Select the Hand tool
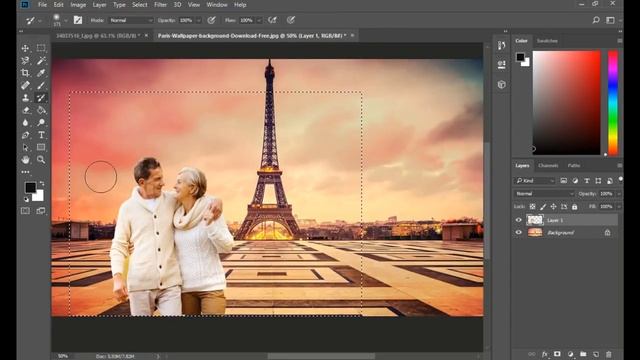This screenshot has height=360, width=640. tap(25, 160)
